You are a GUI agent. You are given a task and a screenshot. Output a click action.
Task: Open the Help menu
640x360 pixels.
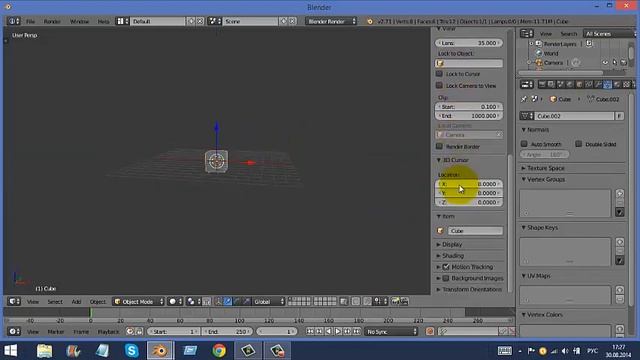click(103, 21)
